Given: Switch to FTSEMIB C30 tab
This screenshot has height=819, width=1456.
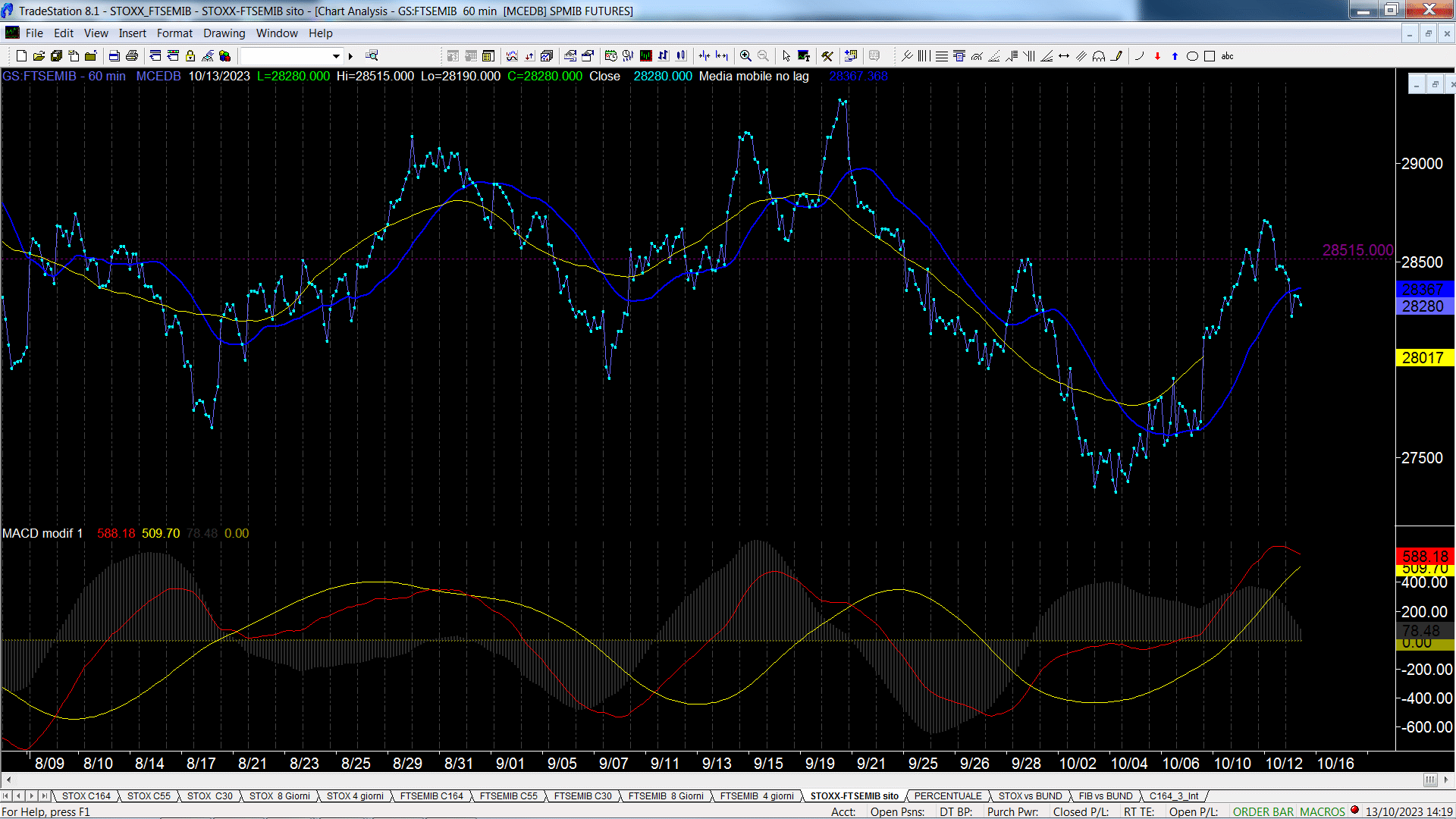Looking at the screenshot, I should pos(582,795).
